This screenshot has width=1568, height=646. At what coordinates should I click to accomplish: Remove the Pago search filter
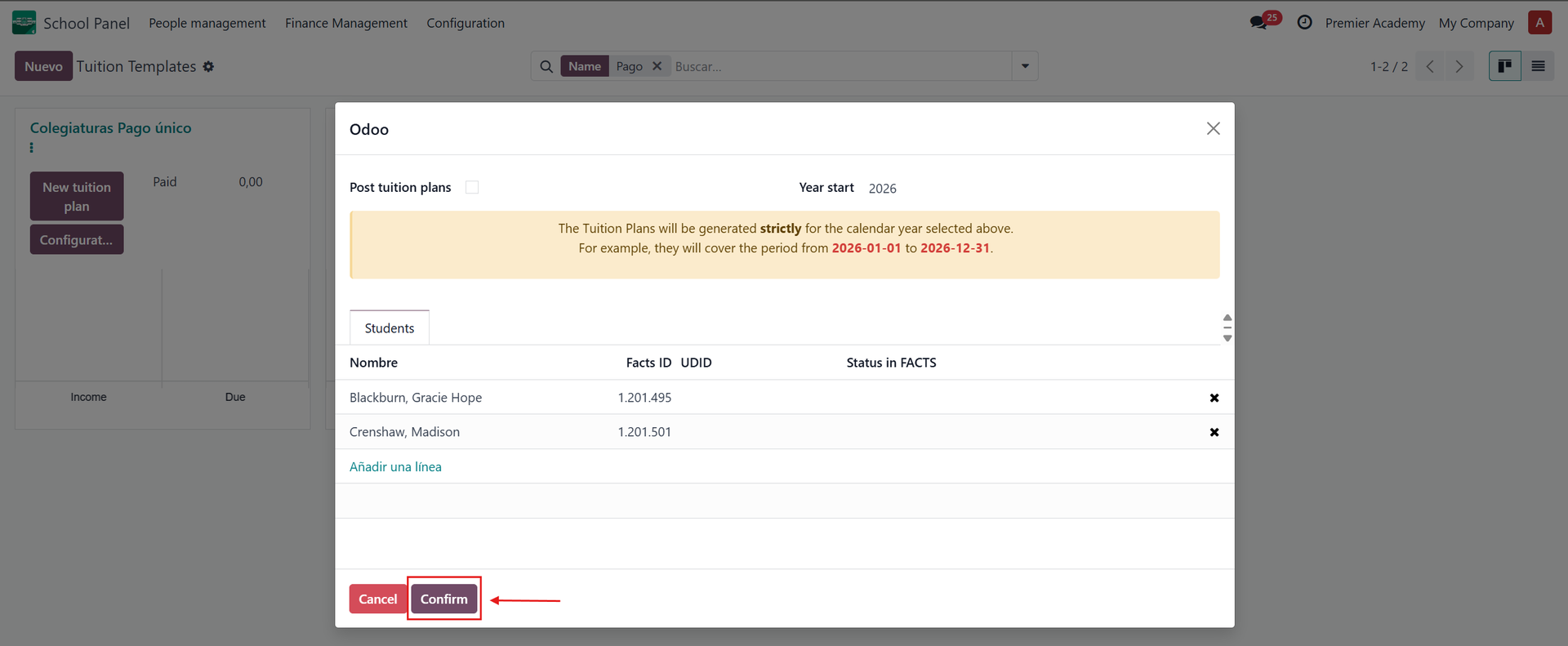(657, 66)
